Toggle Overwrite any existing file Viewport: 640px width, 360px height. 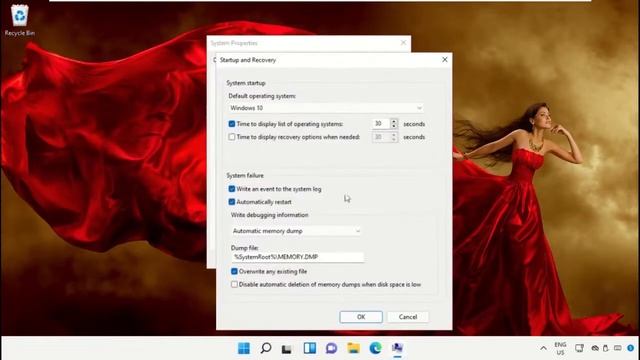click(234, 271)
